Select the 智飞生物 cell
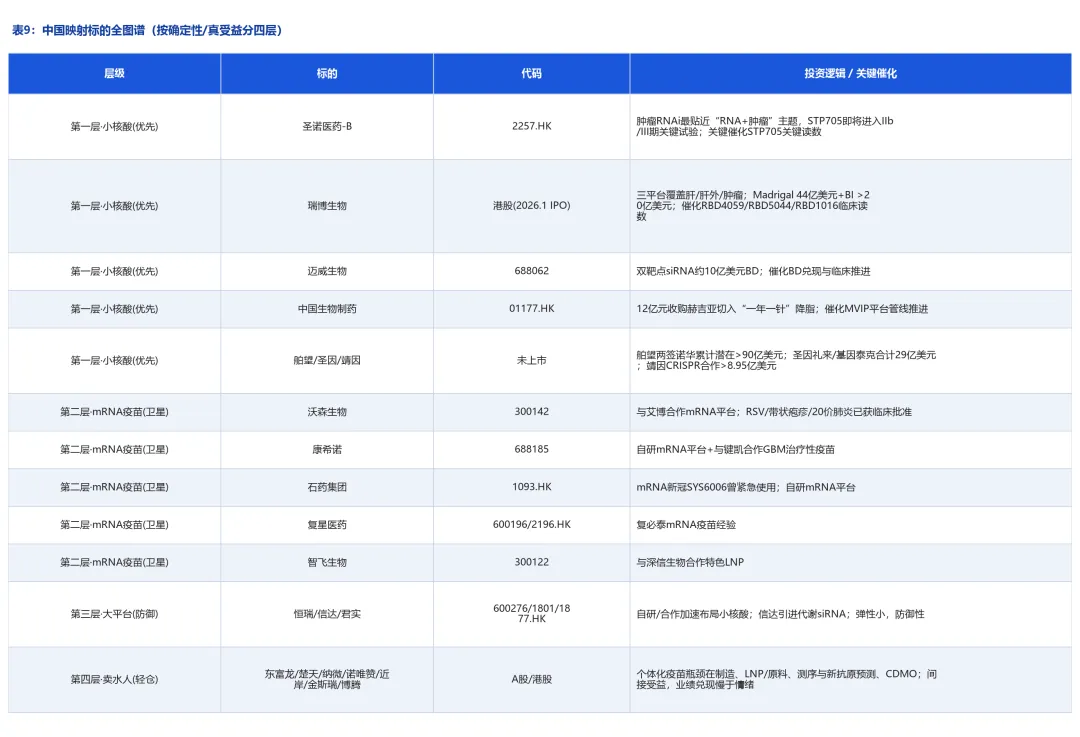The height and width of the screenshot is (737, 1080). click(327, 563)
